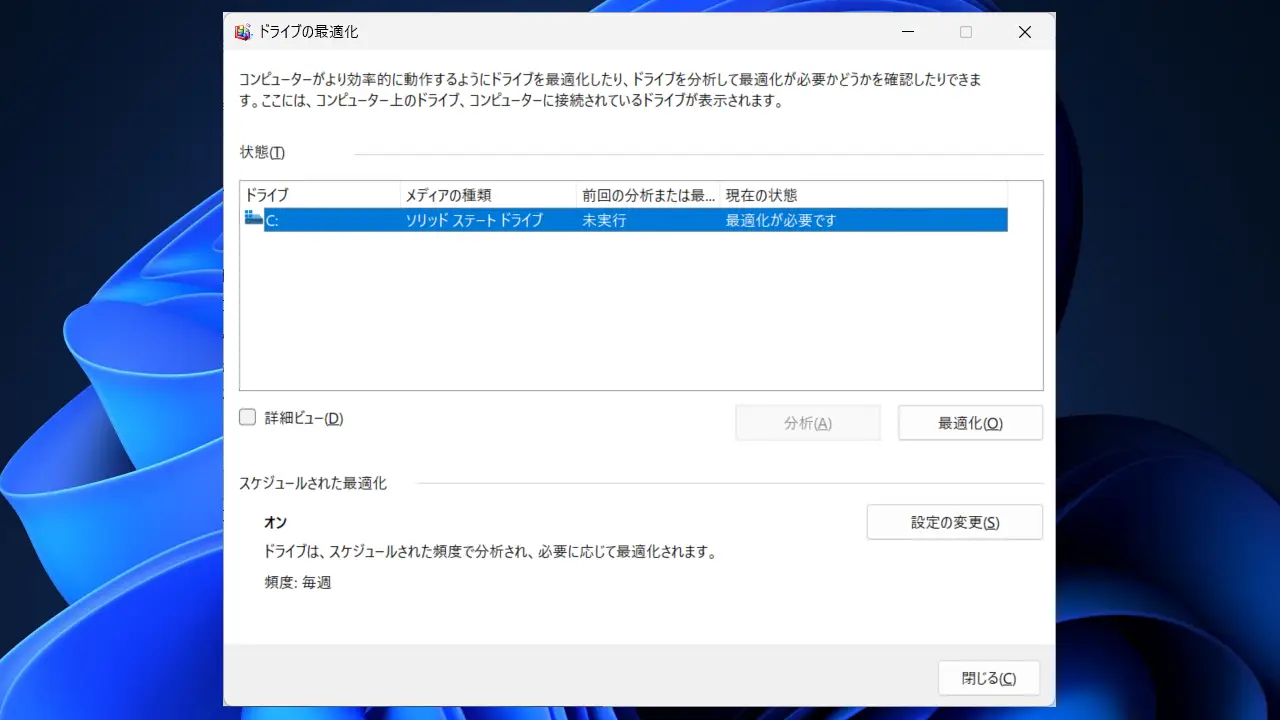
Task: Click the greyed-out 分析(A) button
Action: click(x=807, y=423)
